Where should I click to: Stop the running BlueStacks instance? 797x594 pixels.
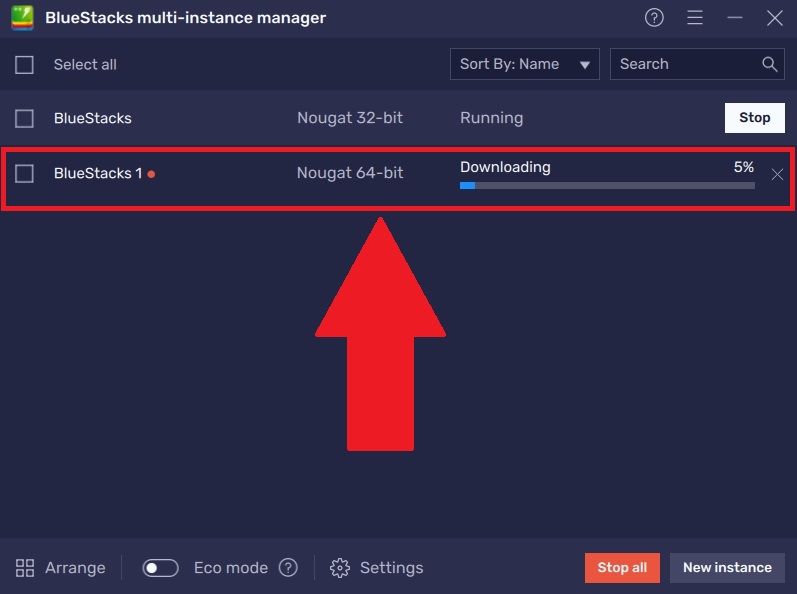click(754, 118)
